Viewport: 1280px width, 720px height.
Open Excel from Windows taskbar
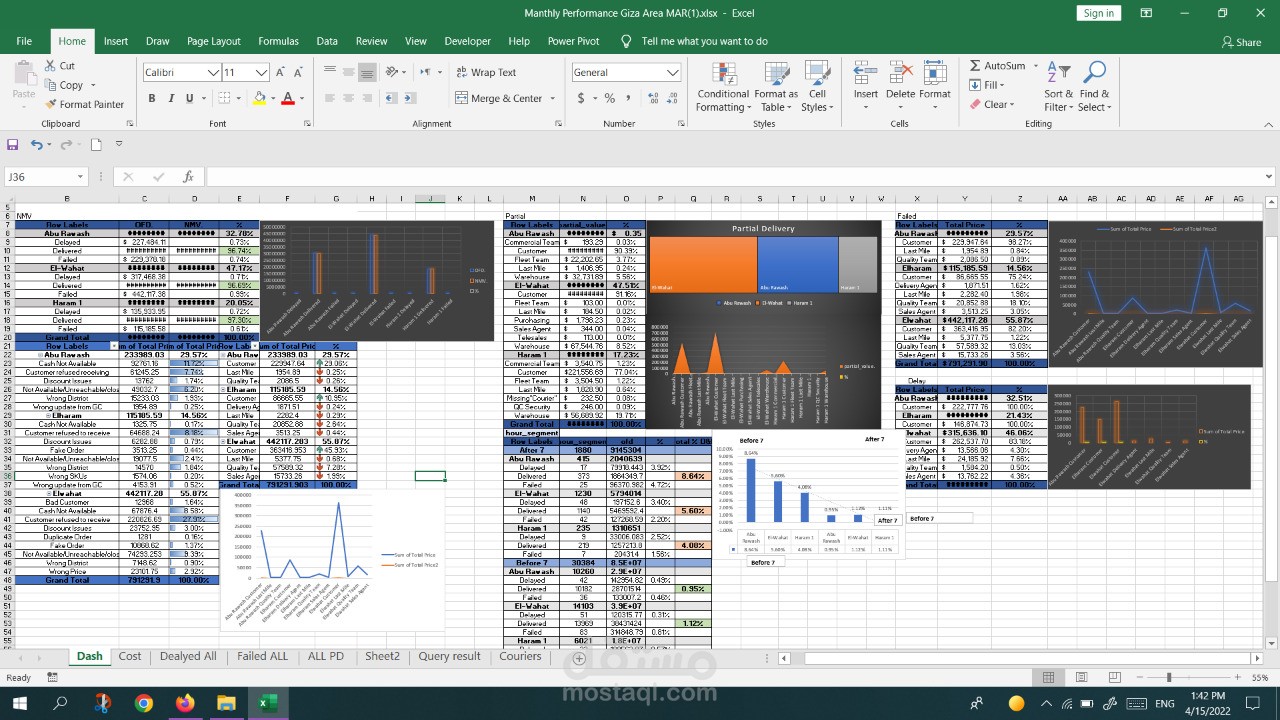pos(268,703)
